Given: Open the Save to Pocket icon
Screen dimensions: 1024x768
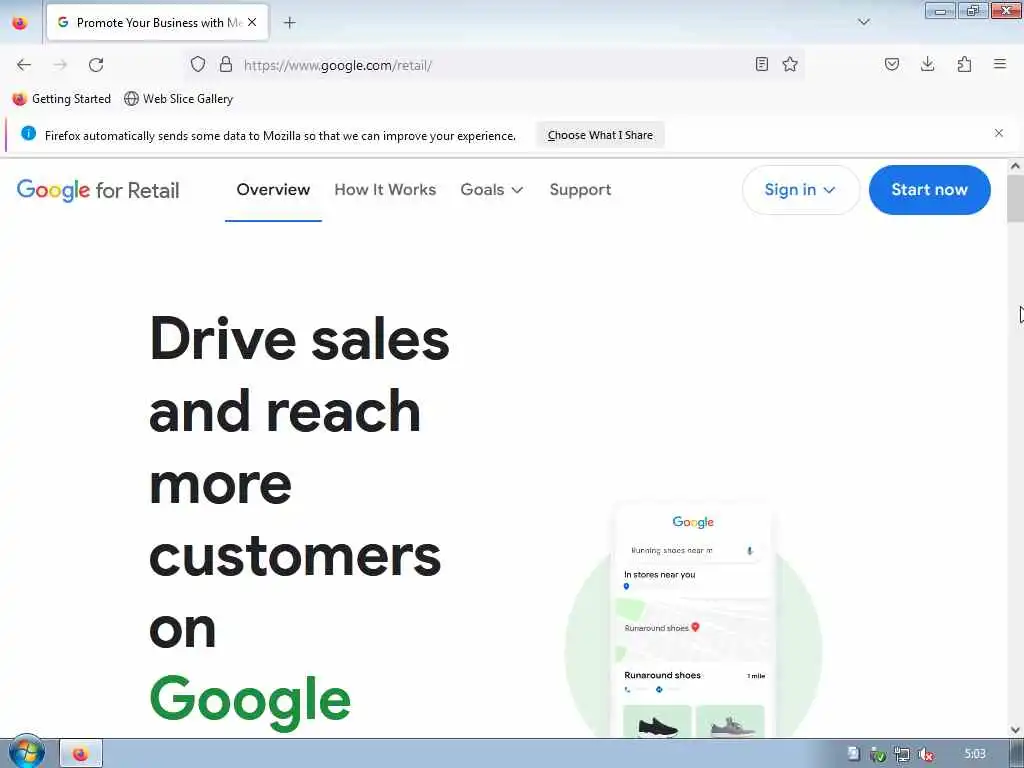Looking at the screenshot, I should pyautogui.click(x=892, y=64).
